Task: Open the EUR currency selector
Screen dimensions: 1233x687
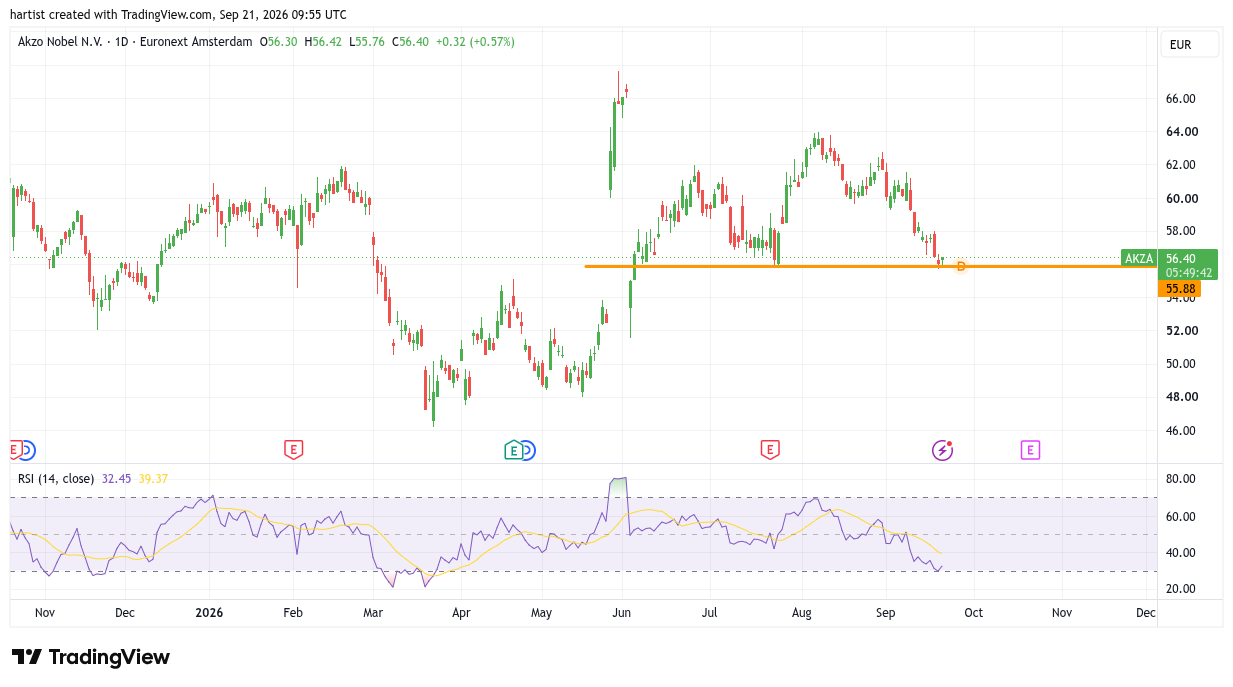Action: pos(1189,45)
